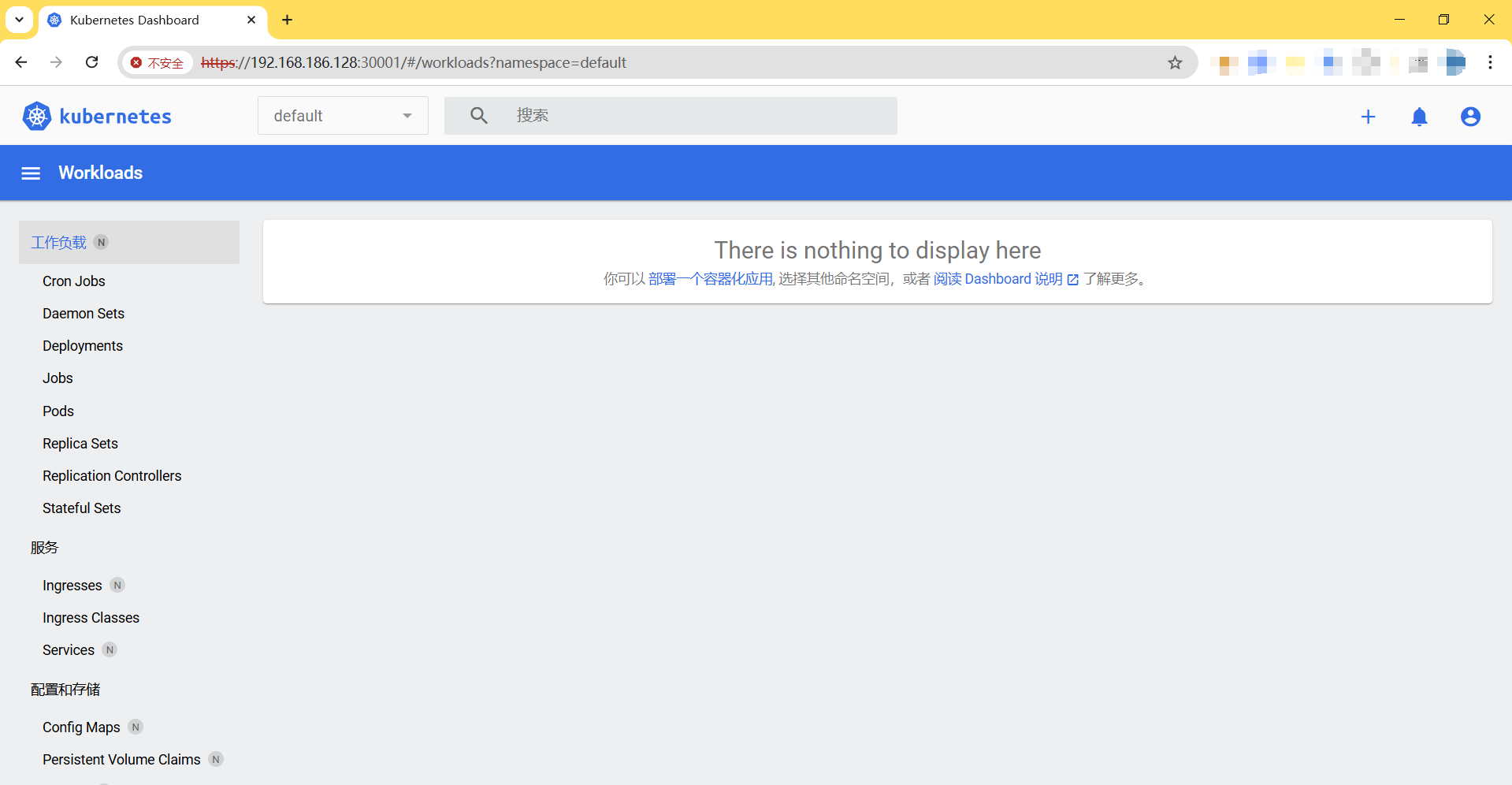This screenshot has height=785, width=1512.
Task: Open Ingresses in the sidebar
Action: pyautogui.click(x=72, y=586)
